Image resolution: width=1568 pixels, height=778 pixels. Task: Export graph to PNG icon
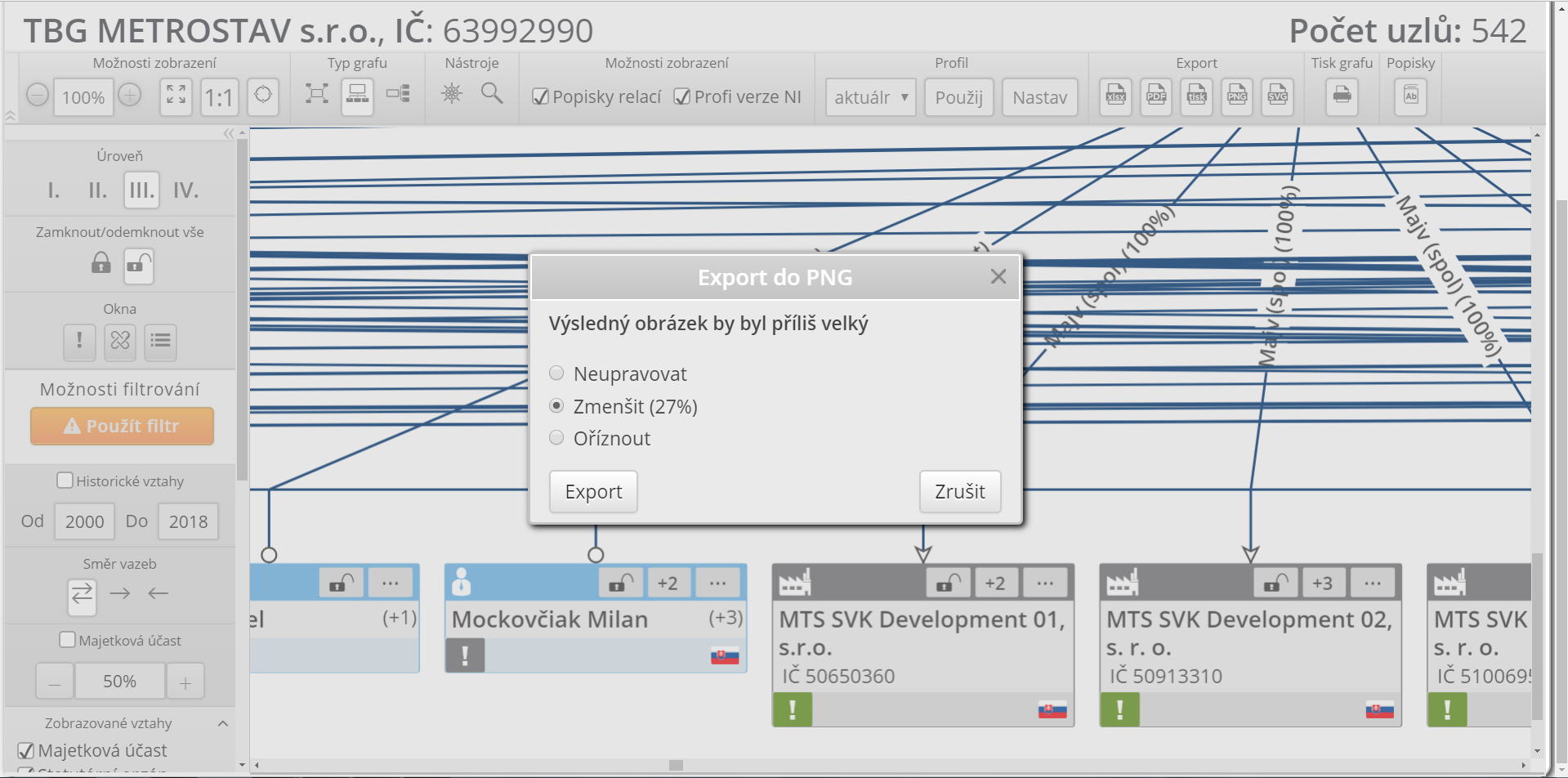point(1237,96)
